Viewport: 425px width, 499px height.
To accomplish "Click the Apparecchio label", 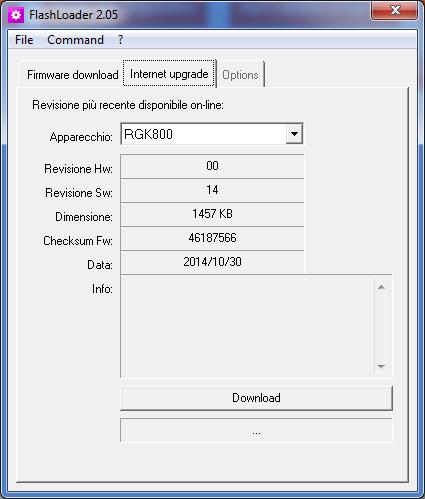I will 81,137.
